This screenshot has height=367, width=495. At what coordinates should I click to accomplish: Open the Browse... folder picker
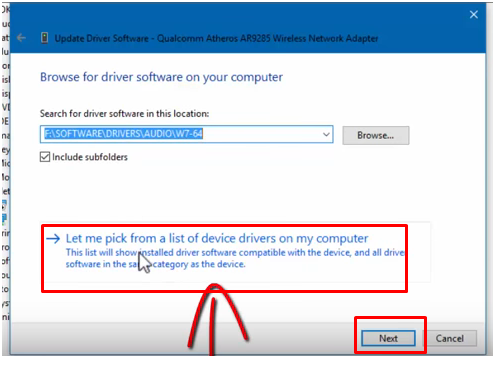pos(376,135)
